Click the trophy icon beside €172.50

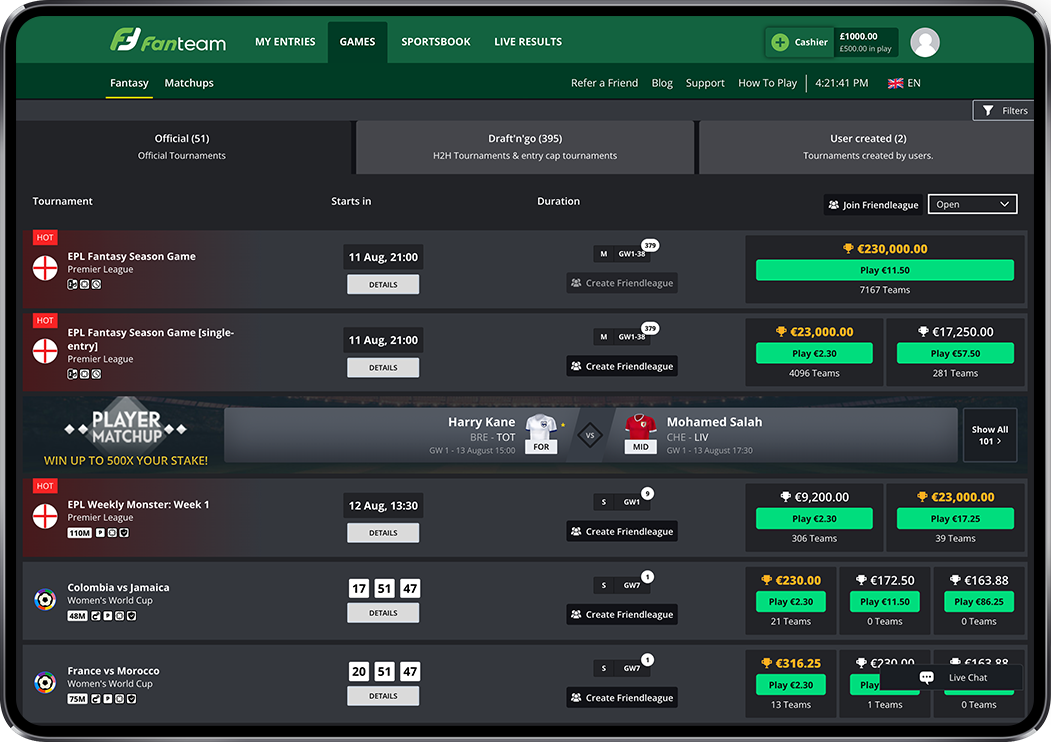point(861,580)
